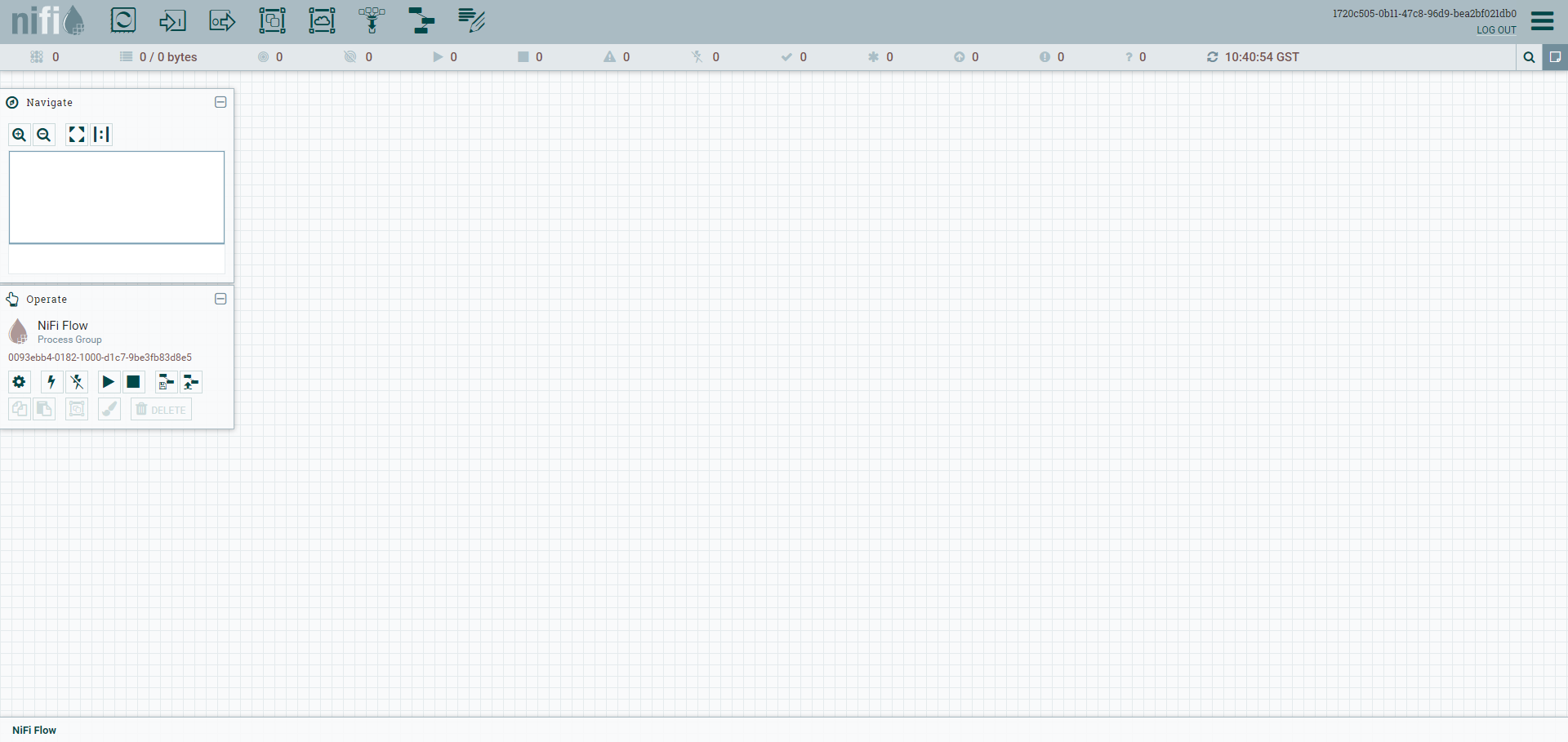Select the Template component icon
The width and height of the screenshot is (1568, 742).
pyautogui.click(x=421, y=20)
